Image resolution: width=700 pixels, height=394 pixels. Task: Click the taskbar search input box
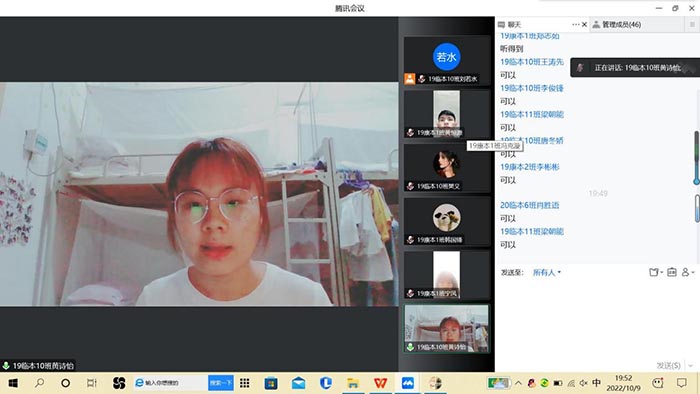click(171, 383)
